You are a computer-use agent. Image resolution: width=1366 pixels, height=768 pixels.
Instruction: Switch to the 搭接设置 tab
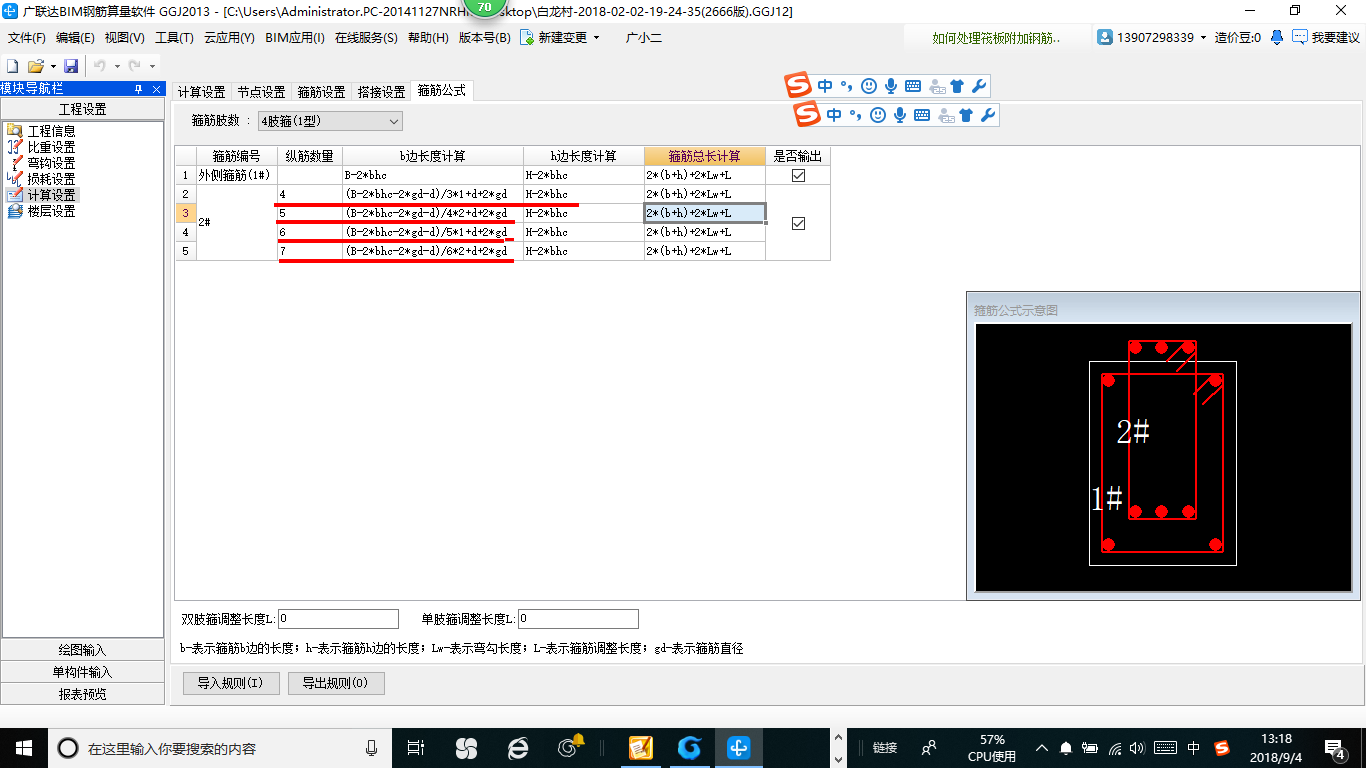pyautogui.click(x=381, y=92)
